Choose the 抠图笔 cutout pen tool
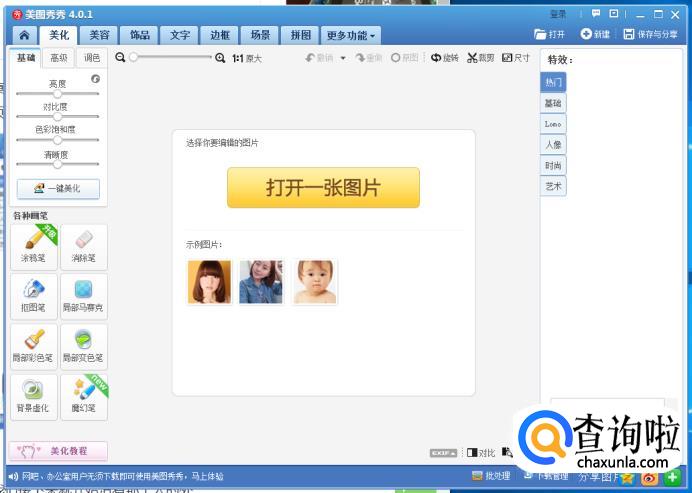Viewport: 692px width, 493px height. (x=32, y=296)
